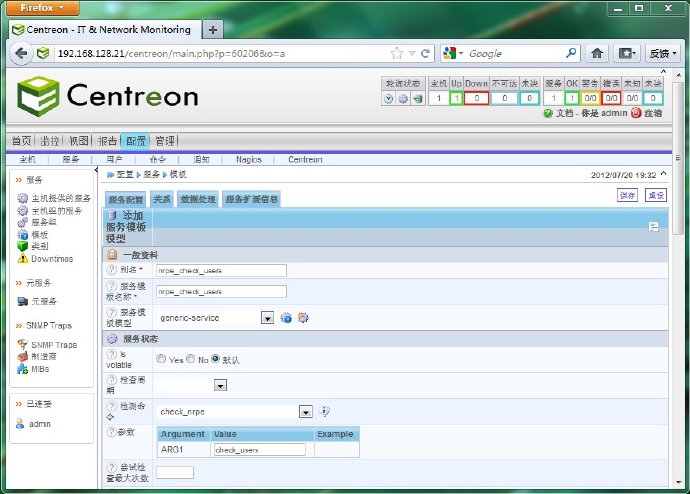Click the 制造商 factory icon
690x494 pixels.
[x=22, y=356]
